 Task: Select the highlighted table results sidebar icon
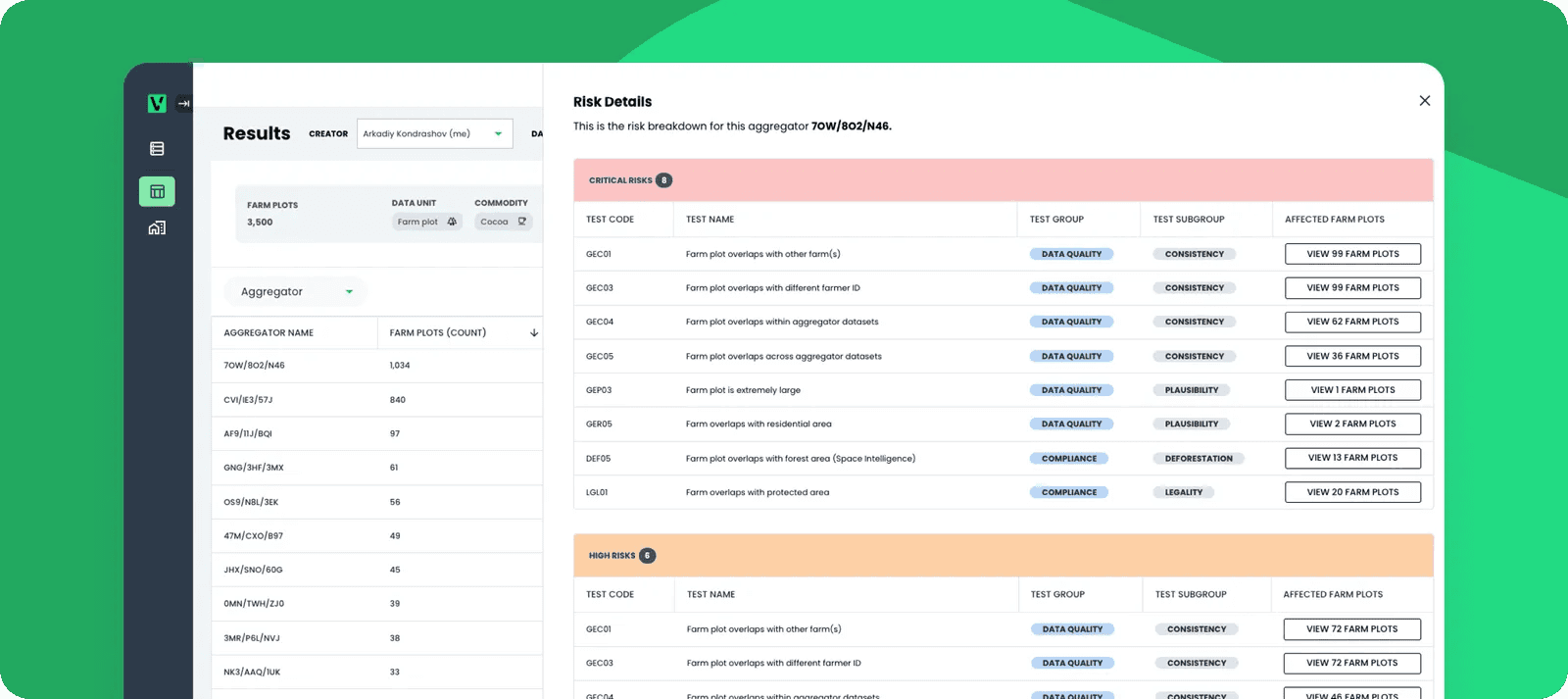[x=157, y=191]
